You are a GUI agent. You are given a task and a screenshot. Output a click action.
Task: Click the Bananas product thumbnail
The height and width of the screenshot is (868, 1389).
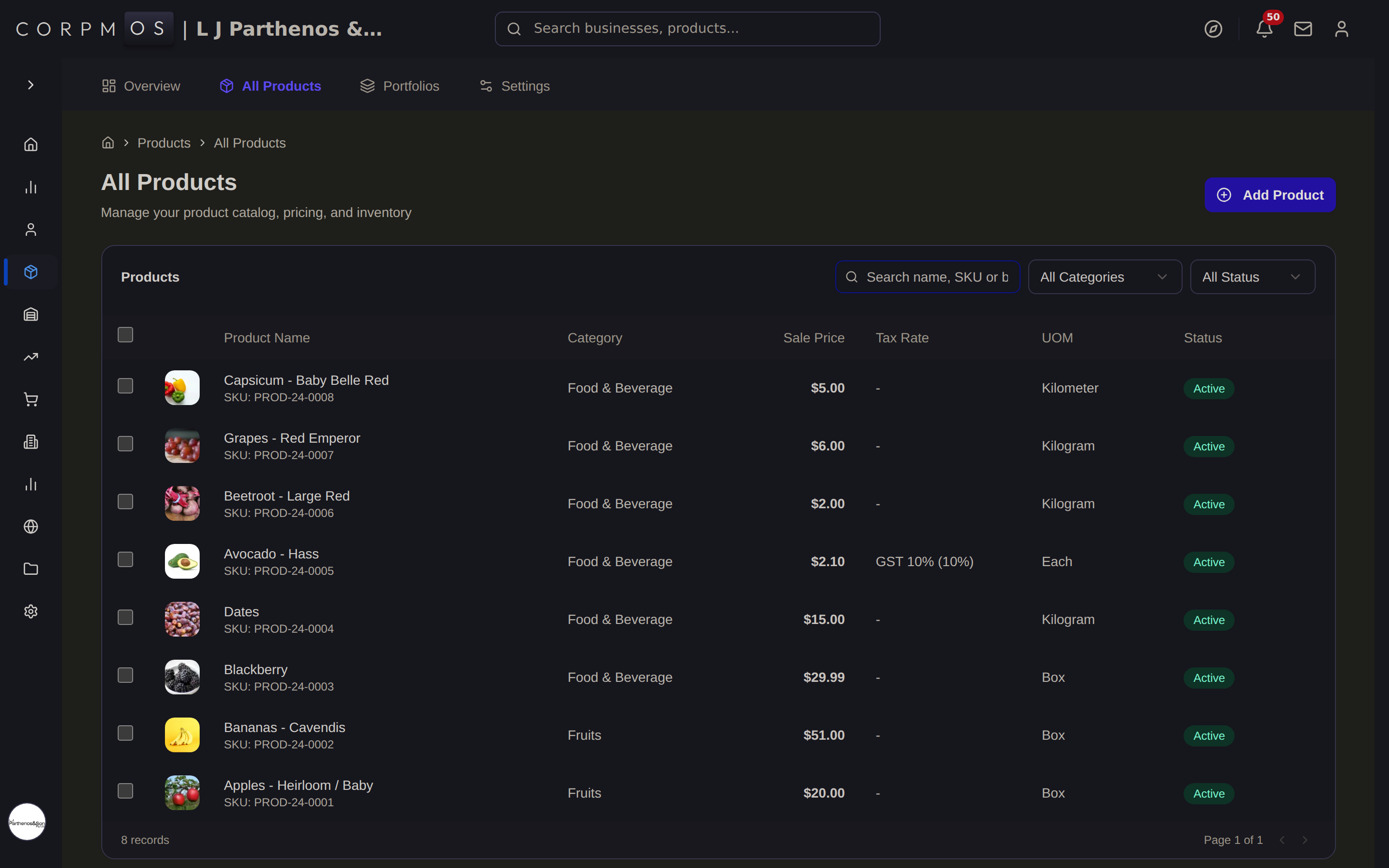click(182, 735)
